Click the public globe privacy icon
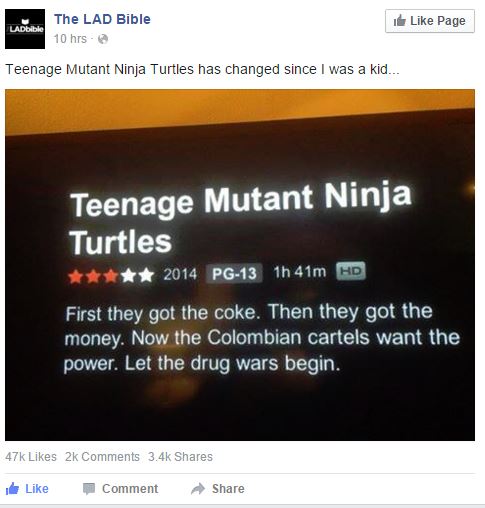 103,39
